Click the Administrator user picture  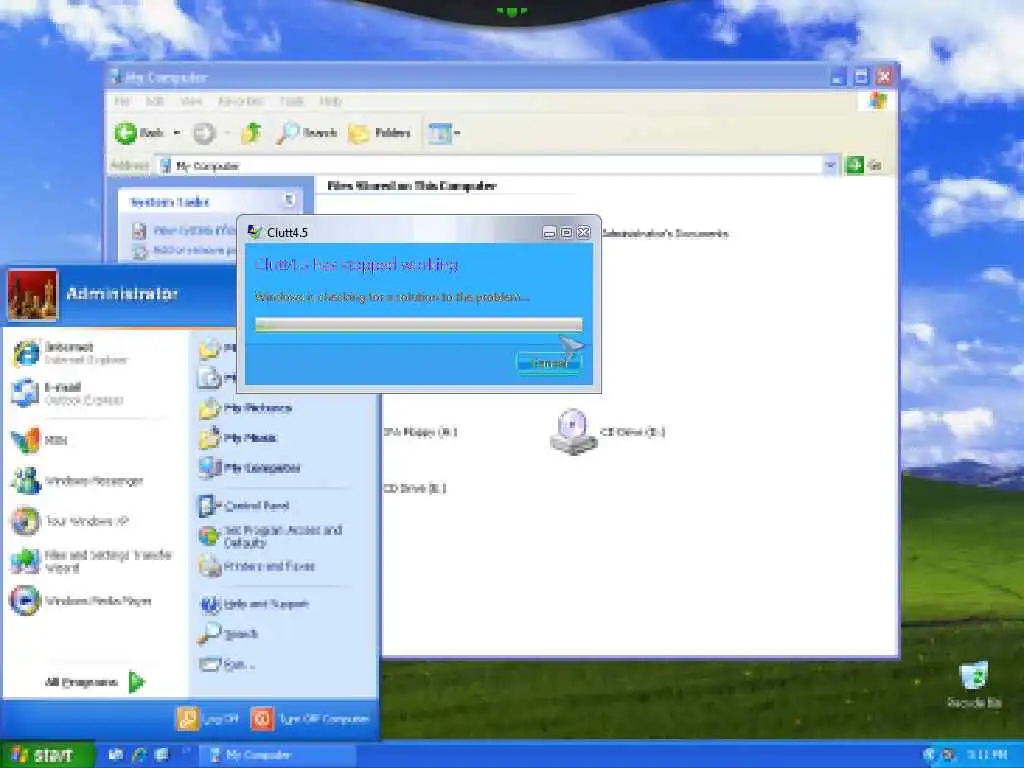(32, 295)
